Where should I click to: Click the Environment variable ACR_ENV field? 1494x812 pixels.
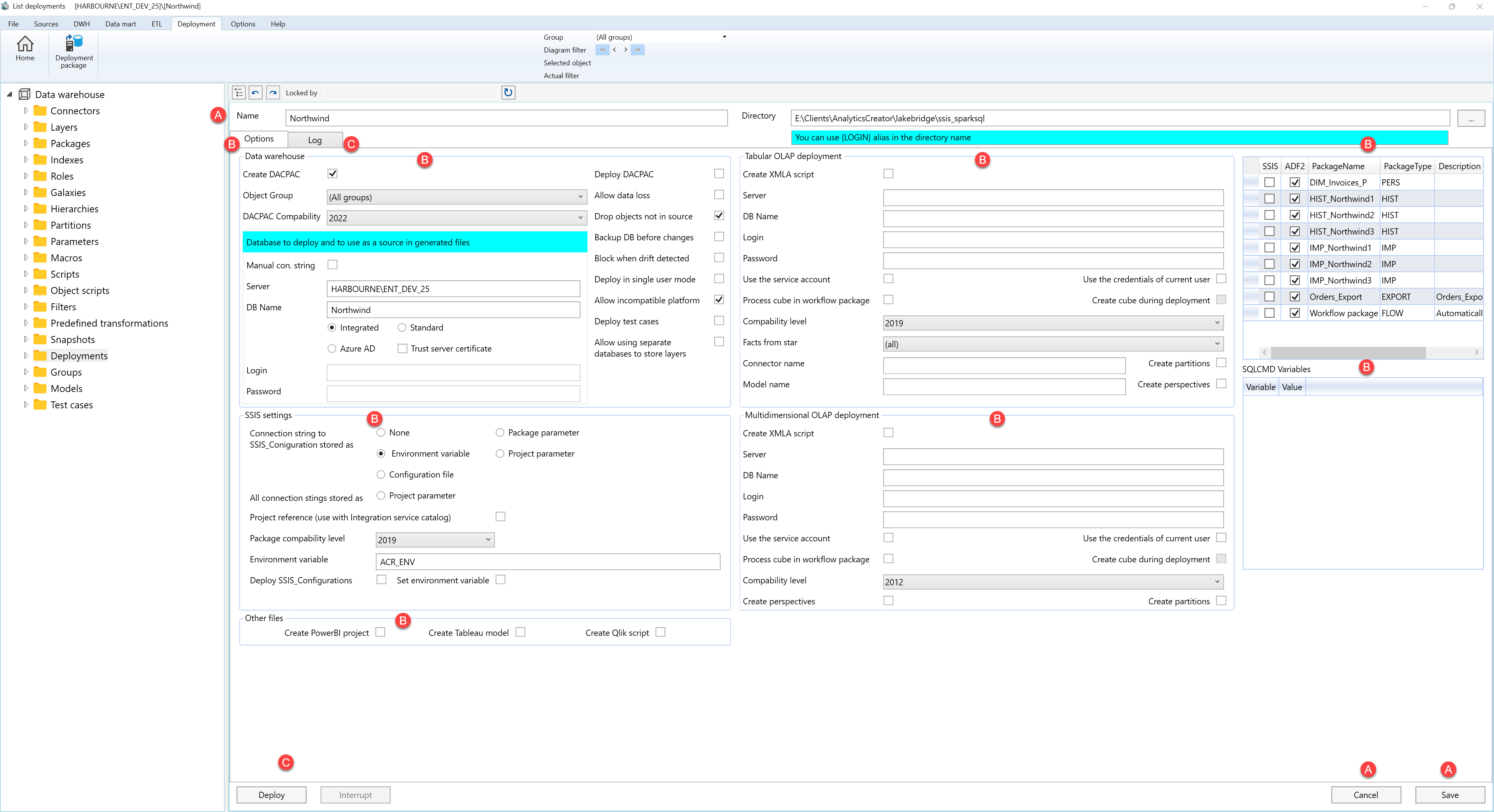pyautogui.click(x=548, y=562)
